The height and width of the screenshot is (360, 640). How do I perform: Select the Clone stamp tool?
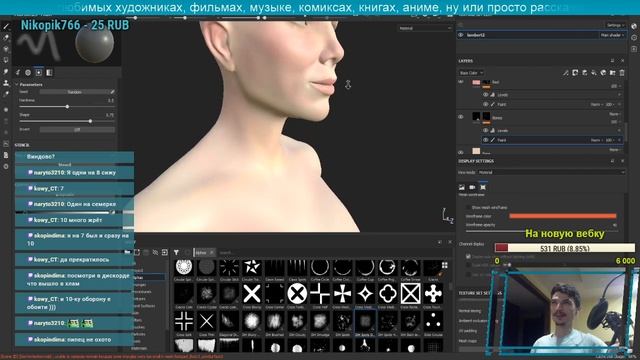pyautogui.click(x=6, y=83)
